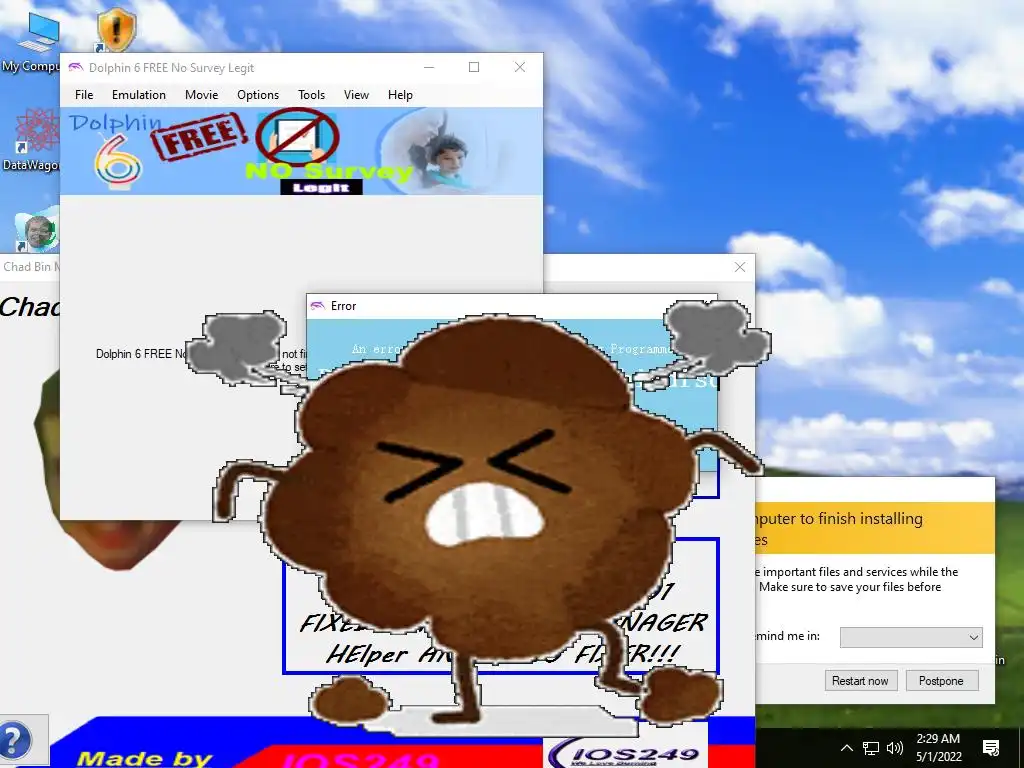Click the Legit label in the banner
The height and width of the screenshot is (768, 1024).
point(321,187)
